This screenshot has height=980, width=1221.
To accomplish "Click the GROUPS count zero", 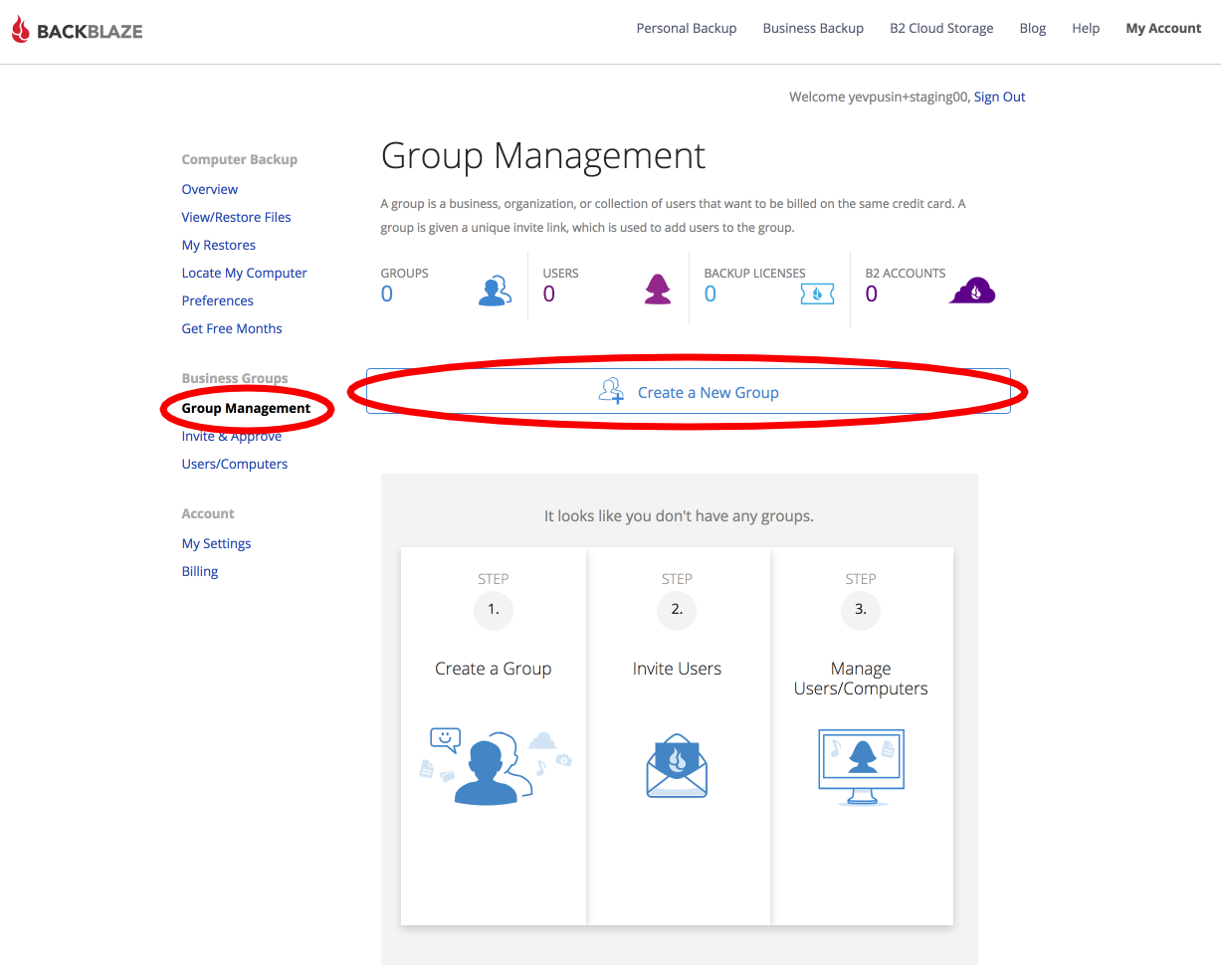I will click(x=387, y=294).
